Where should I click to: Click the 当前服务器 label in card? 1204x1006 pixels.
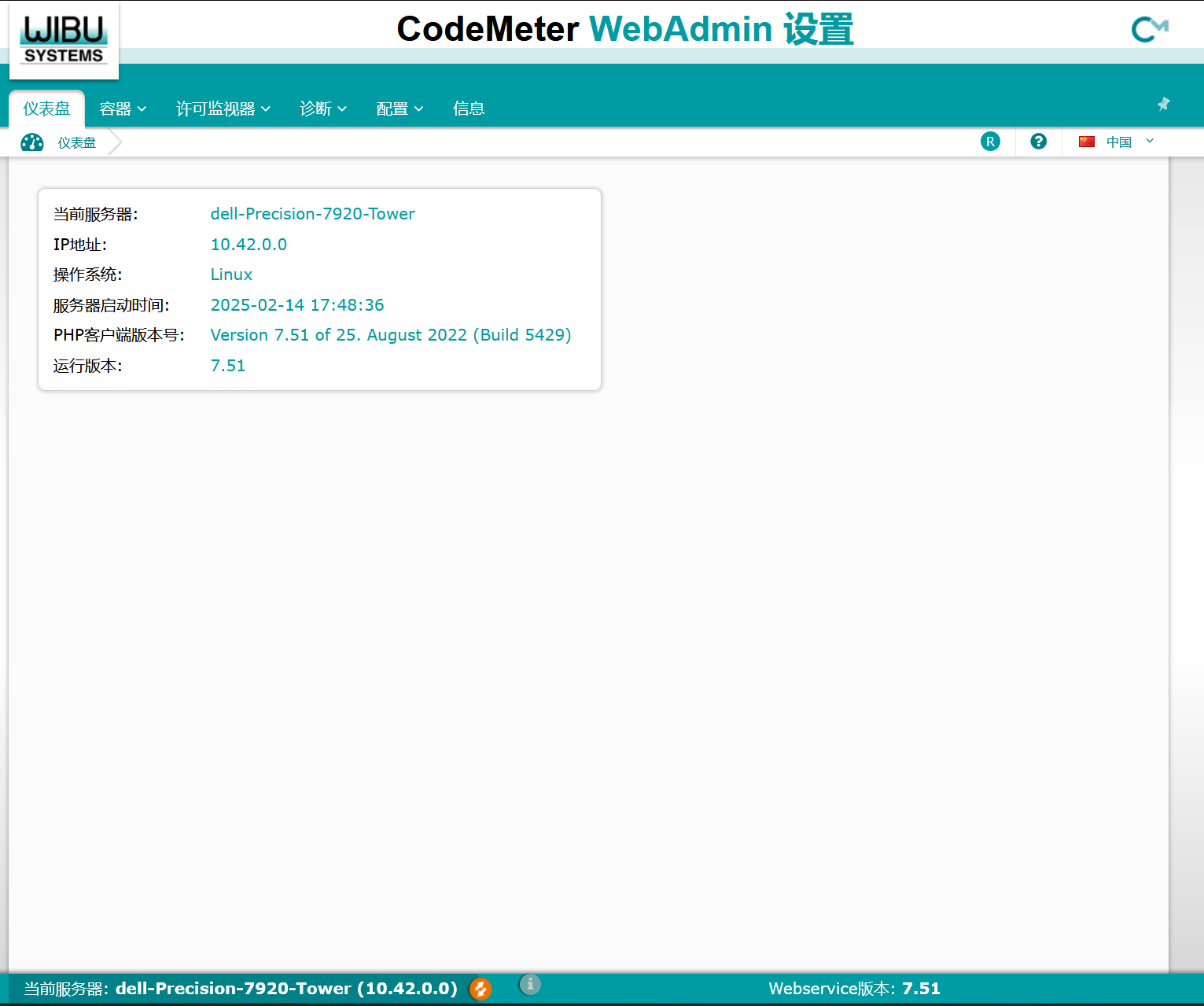tap(95, 214)
